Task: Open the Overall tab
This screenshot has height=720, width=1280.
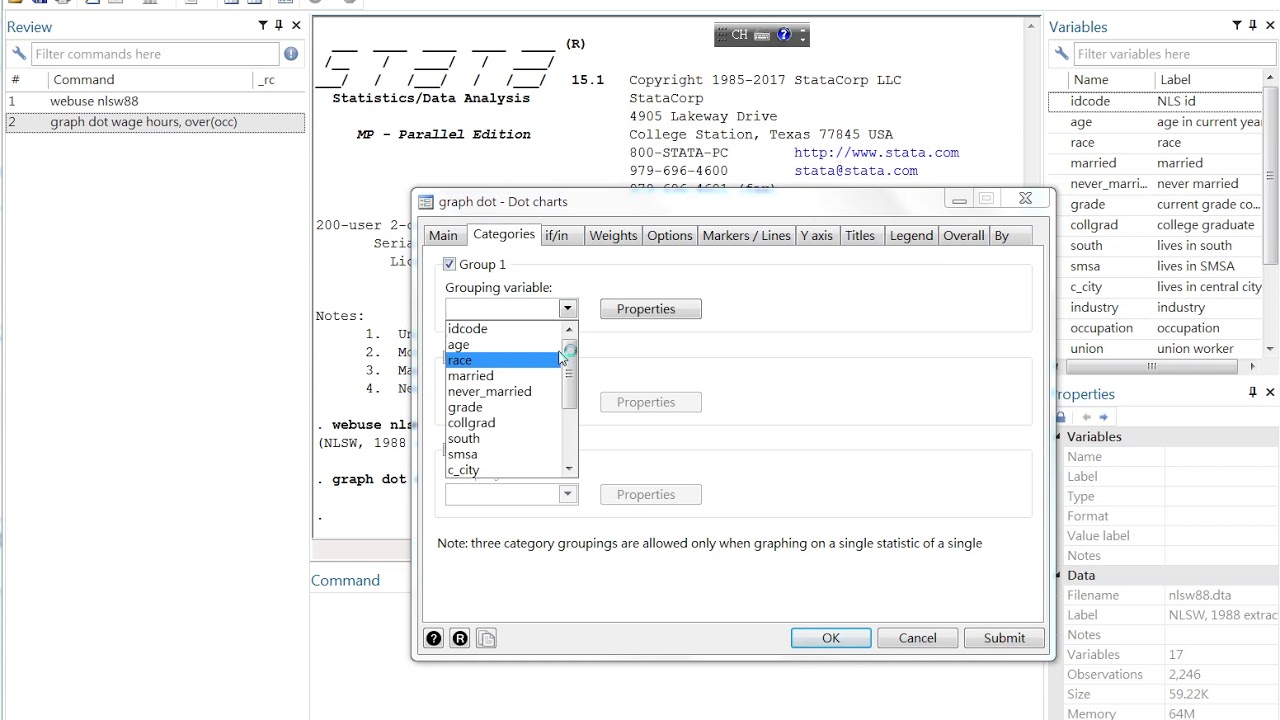Action: (964, 236)
